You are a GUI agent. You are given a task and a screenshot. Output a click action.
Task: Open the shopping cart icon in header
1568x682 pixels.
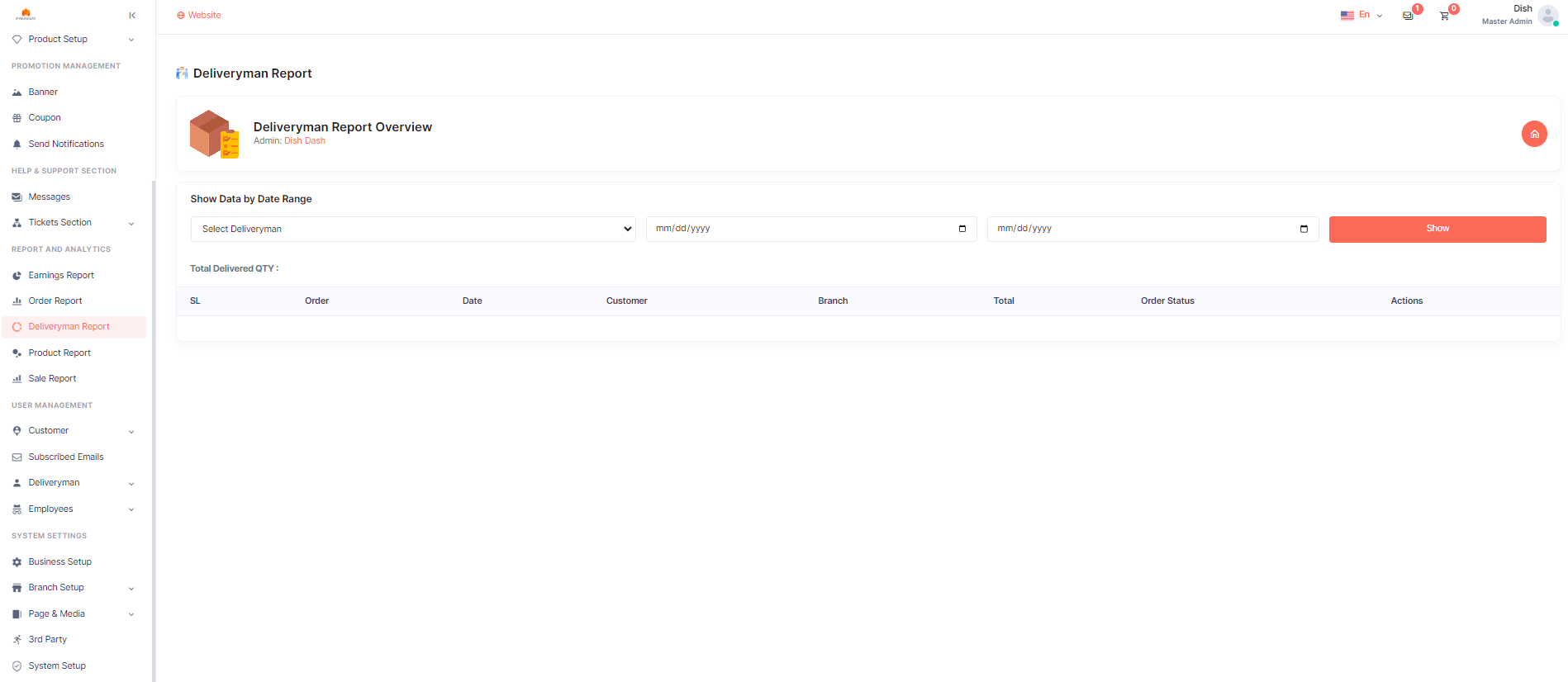point(1444,16)
